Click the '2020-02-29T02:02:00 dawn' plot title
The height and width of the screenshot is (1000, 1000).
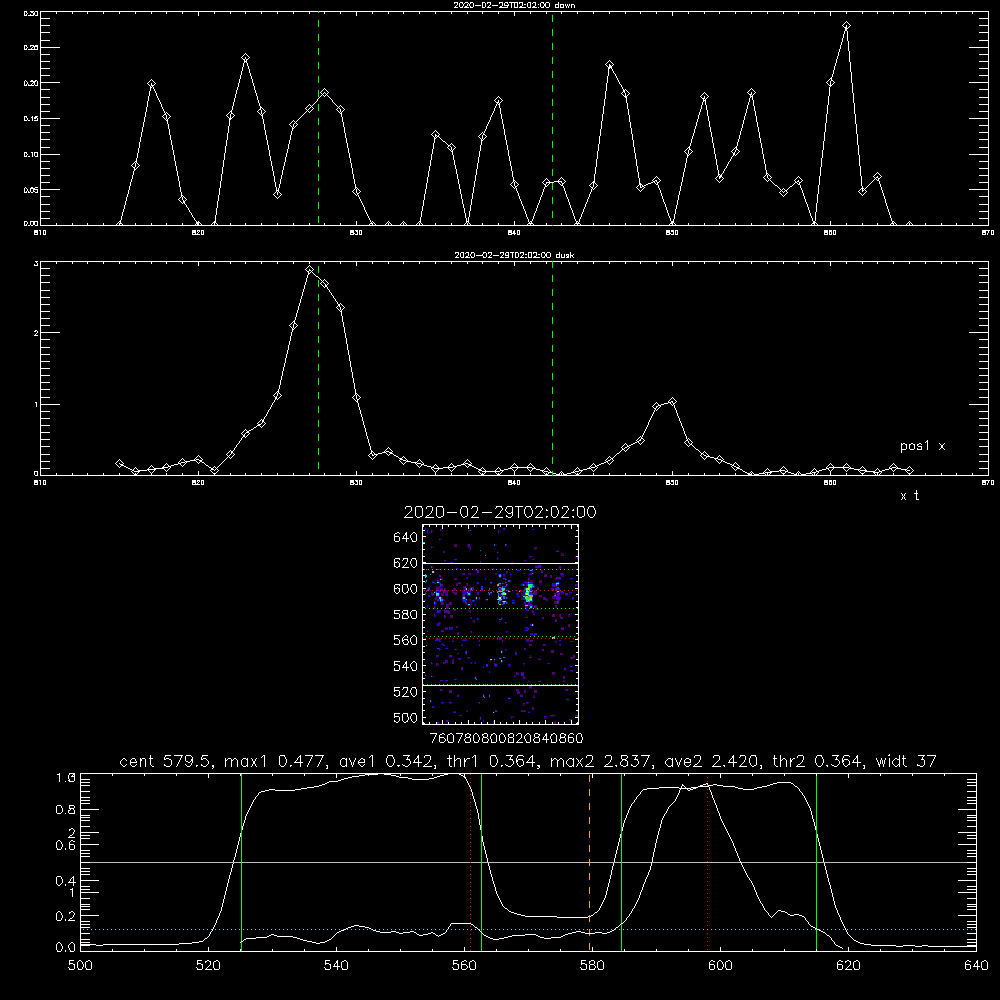[x=514, y=5]
